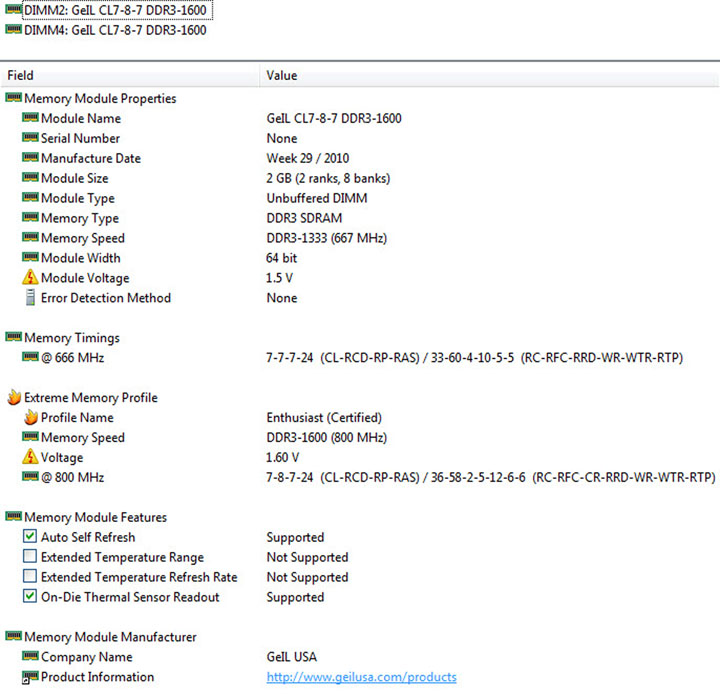
Task: Select the Serial Number label
Action: (80, 138)
